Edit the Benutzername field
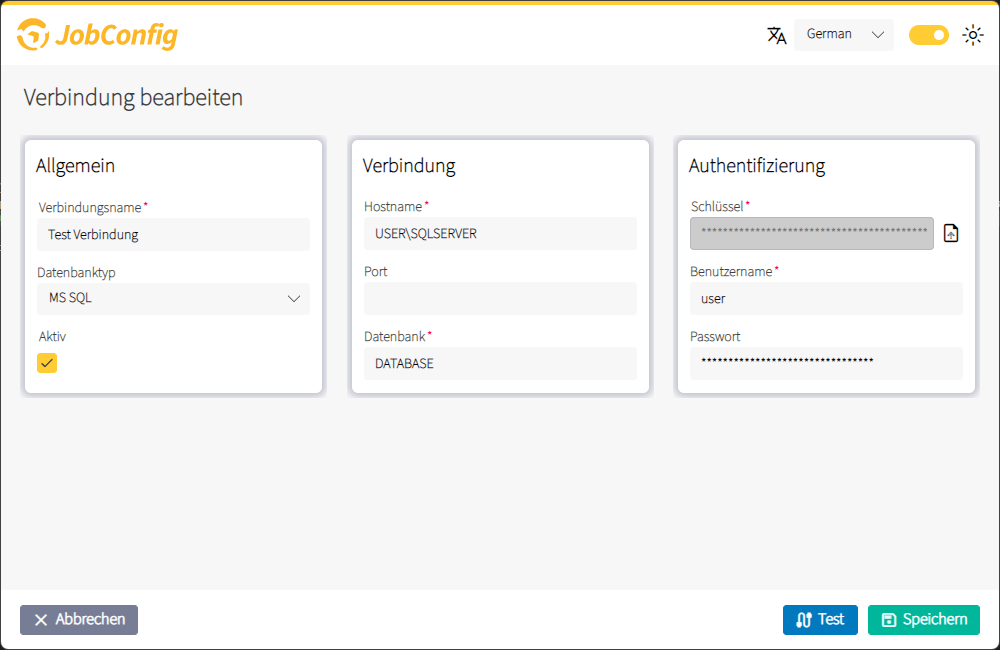 click(x=826, y=299)
